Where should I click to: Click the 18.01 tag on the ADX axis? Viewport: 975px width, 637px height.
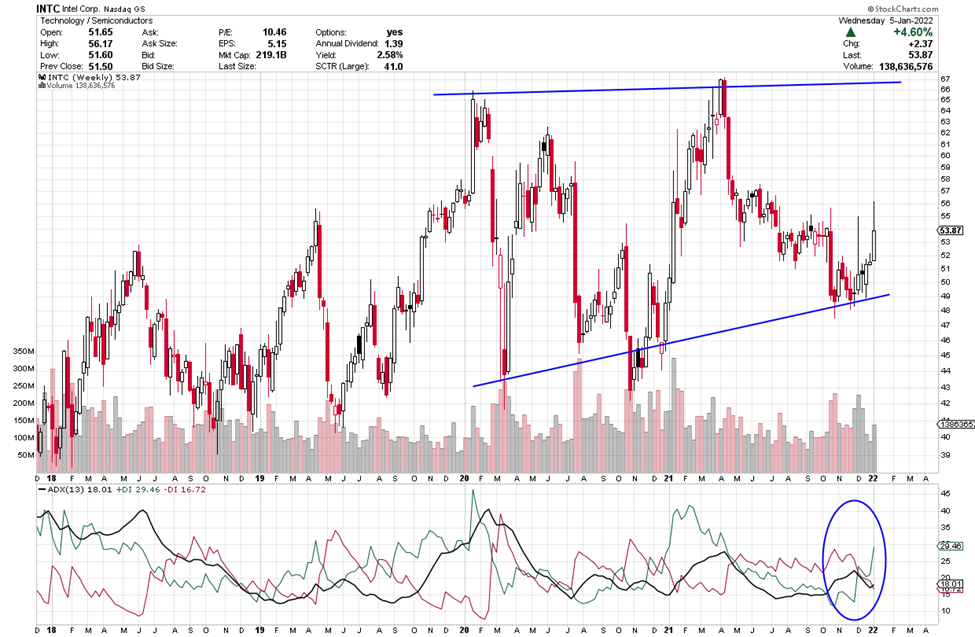(950, 584)
